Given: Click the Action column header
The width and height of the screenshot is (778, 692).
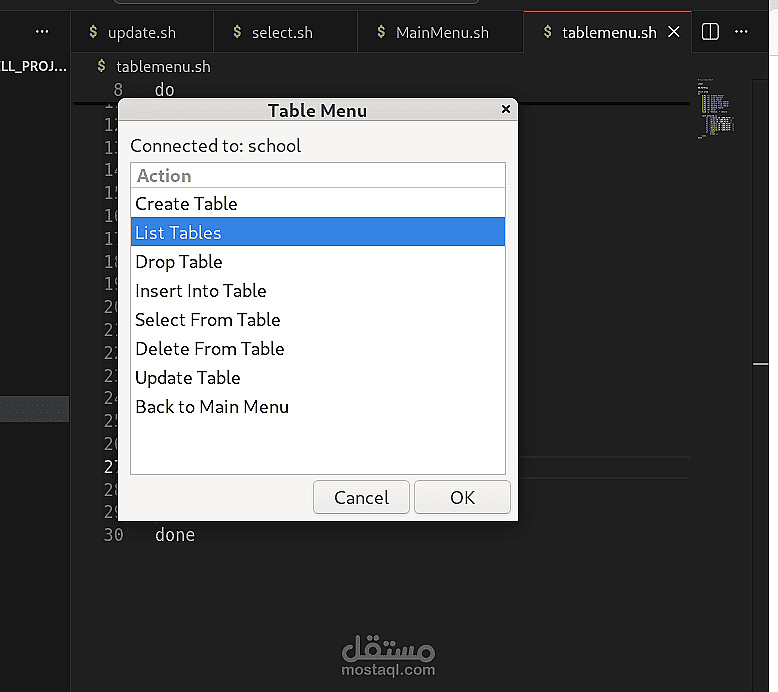Looking at the screenshot, I should tap(164, 176).
